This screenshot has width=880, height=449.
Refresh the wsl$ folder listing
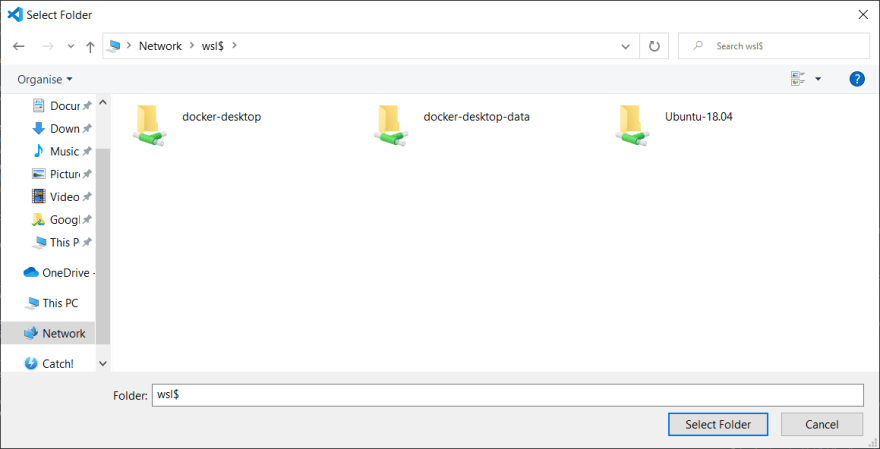tap(654, 46)
